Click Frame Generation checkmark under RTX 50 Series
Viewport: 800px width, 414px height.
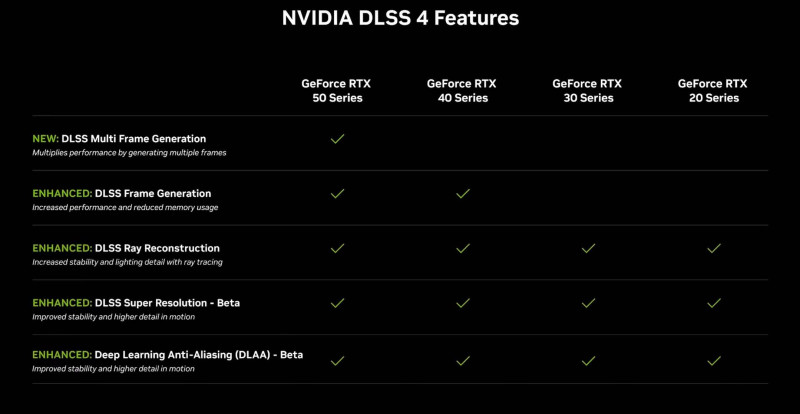pyautogui.click(x=337, y=194)
